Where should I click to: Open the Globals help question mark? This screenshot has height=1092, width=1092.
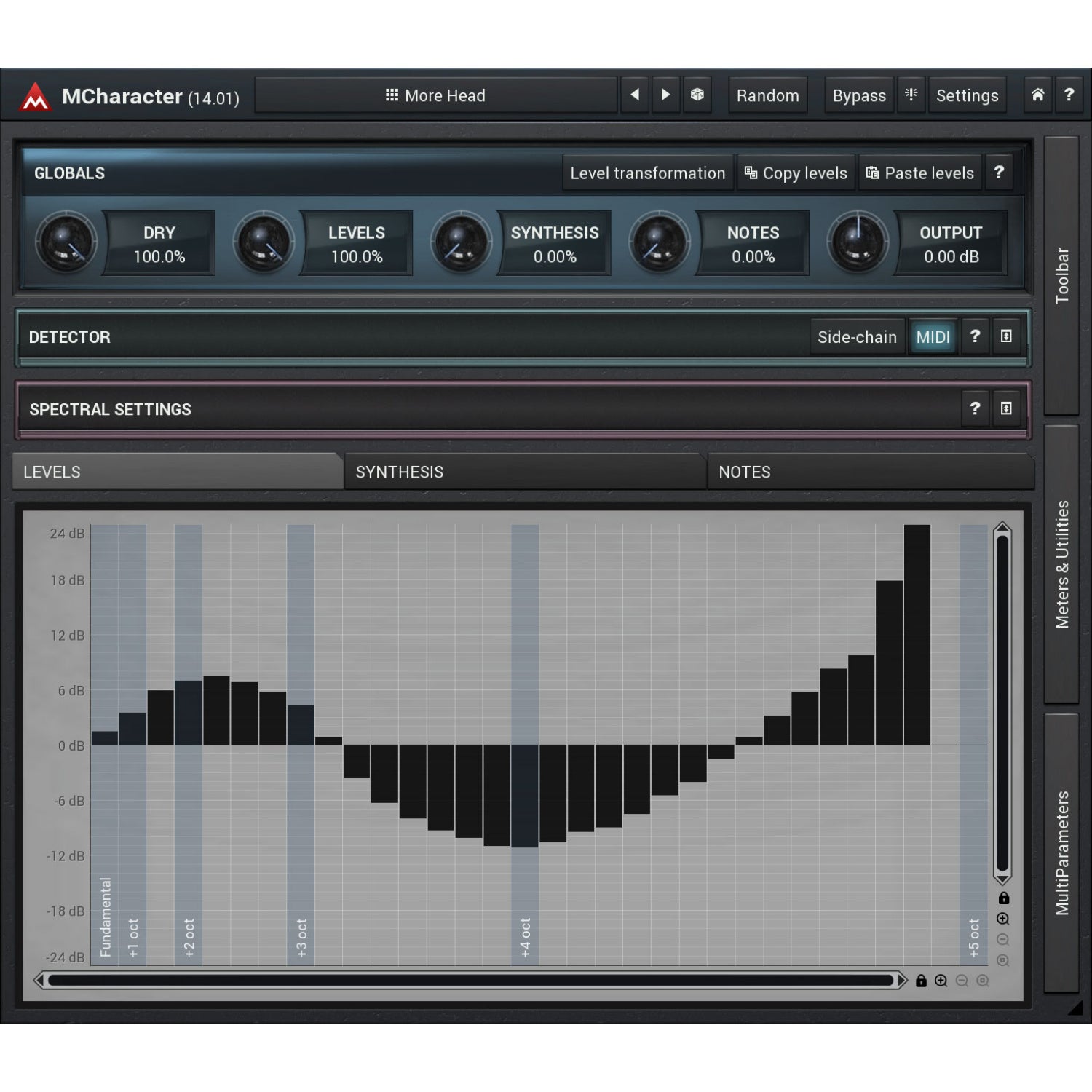tap(999, 173)
